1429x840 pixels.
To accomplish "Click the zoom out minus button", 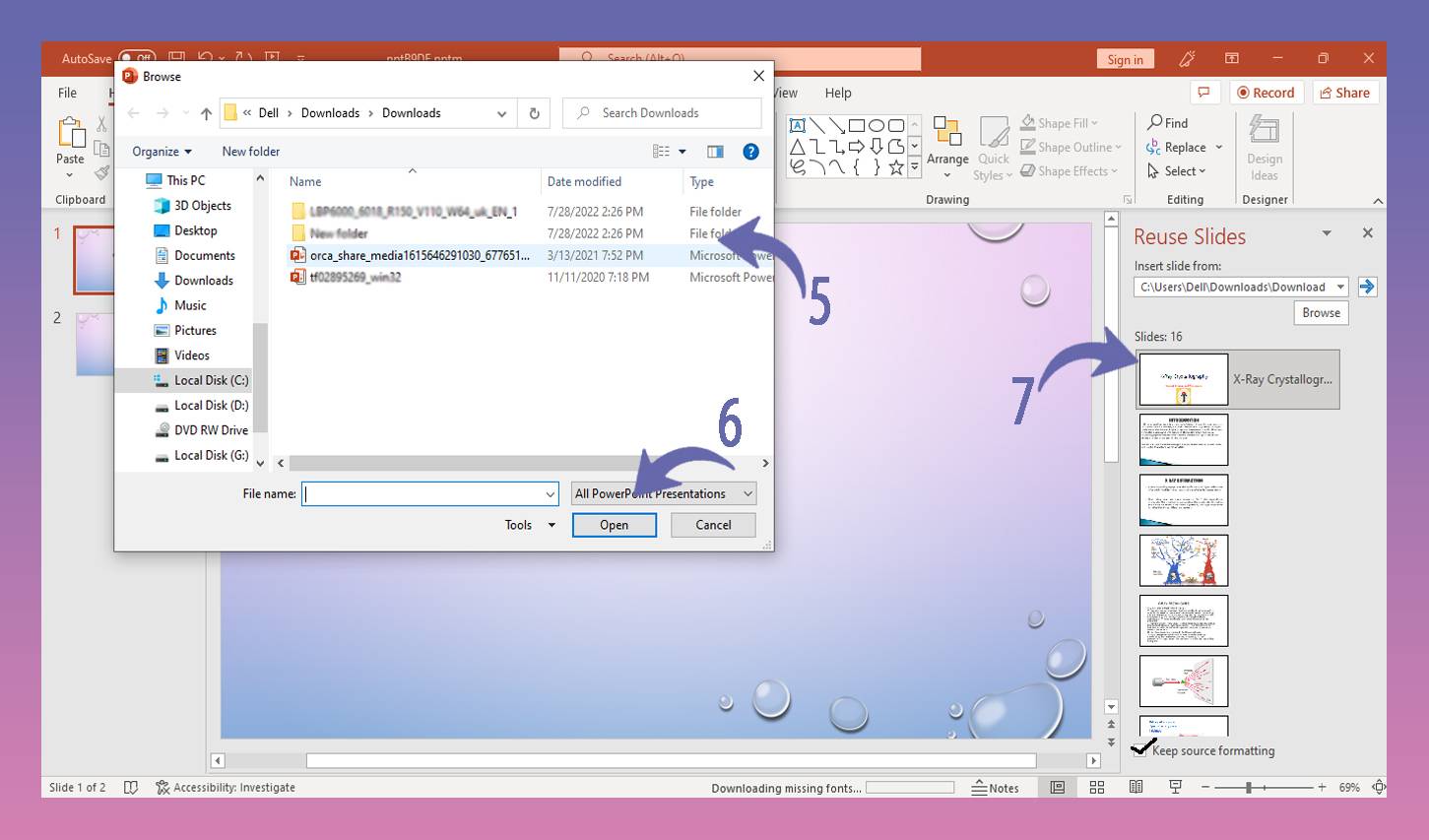I will point(1205,788).
